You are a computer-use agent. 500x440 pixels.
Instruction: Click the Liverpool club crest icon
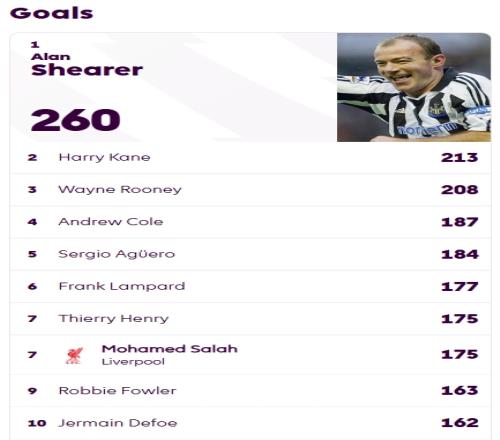[74, 355]
